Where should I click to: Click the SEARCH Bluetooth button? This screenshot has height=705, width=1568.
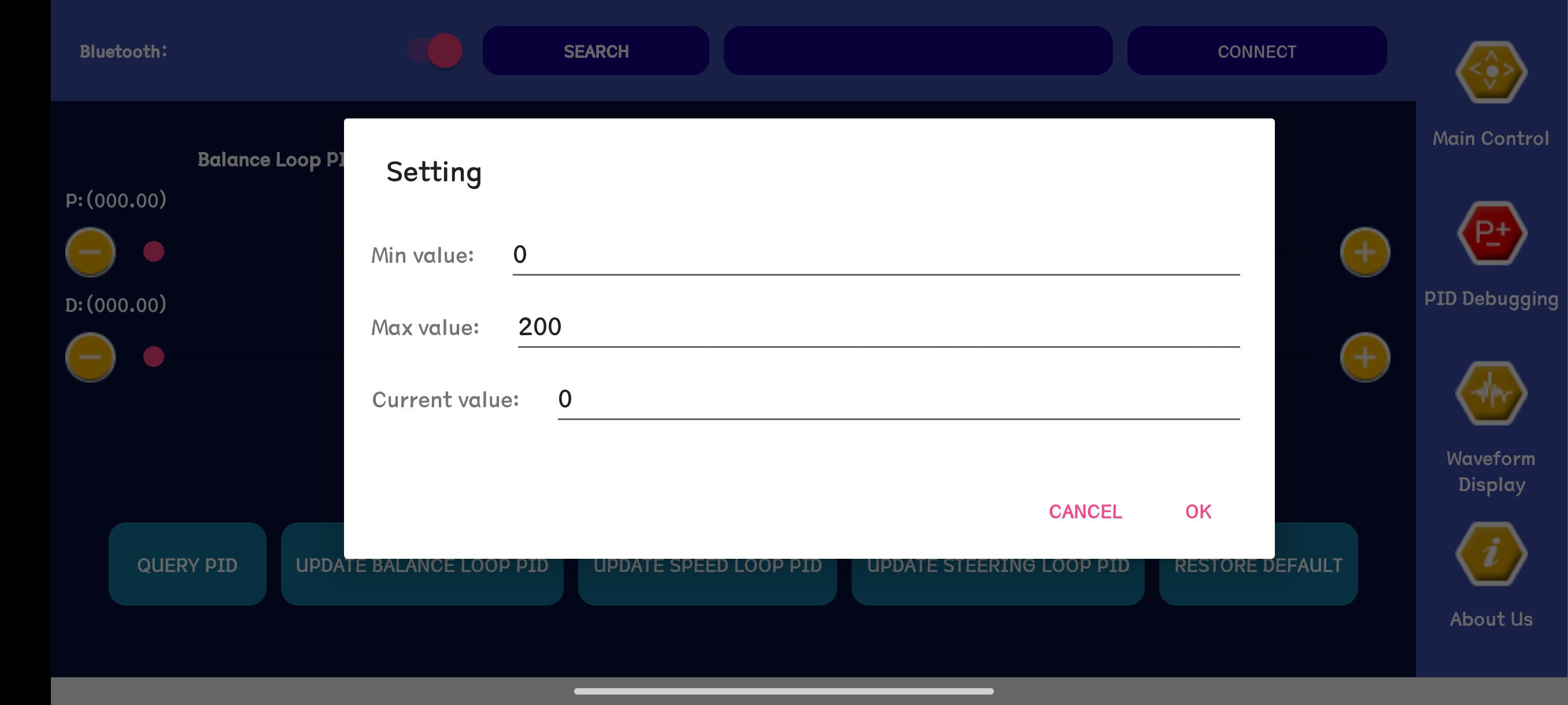596,50
